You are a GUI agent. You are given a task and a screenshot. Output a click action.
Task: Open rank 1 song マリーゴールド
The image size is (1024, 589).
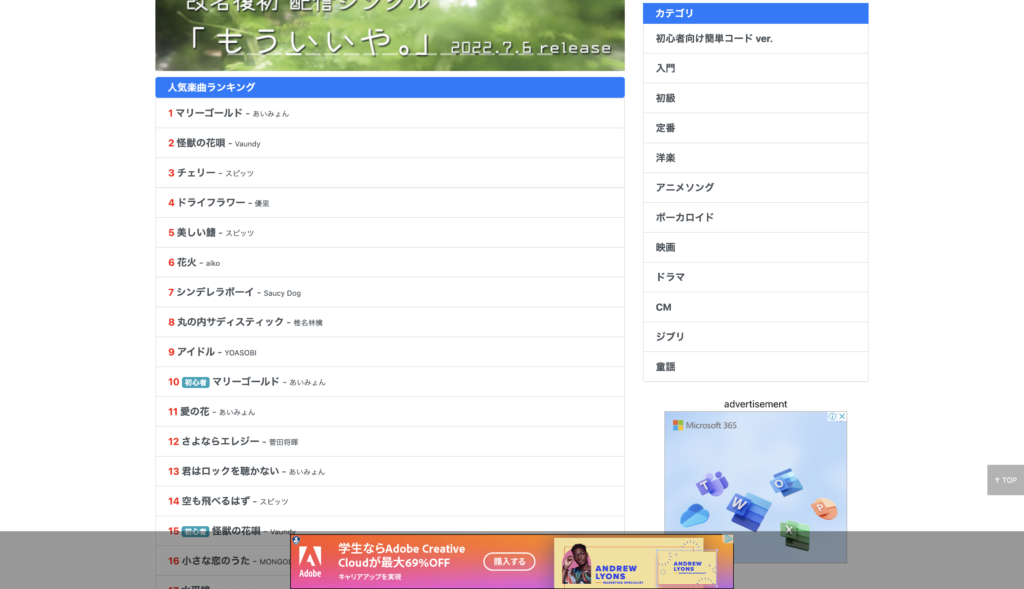coord(209,113)
